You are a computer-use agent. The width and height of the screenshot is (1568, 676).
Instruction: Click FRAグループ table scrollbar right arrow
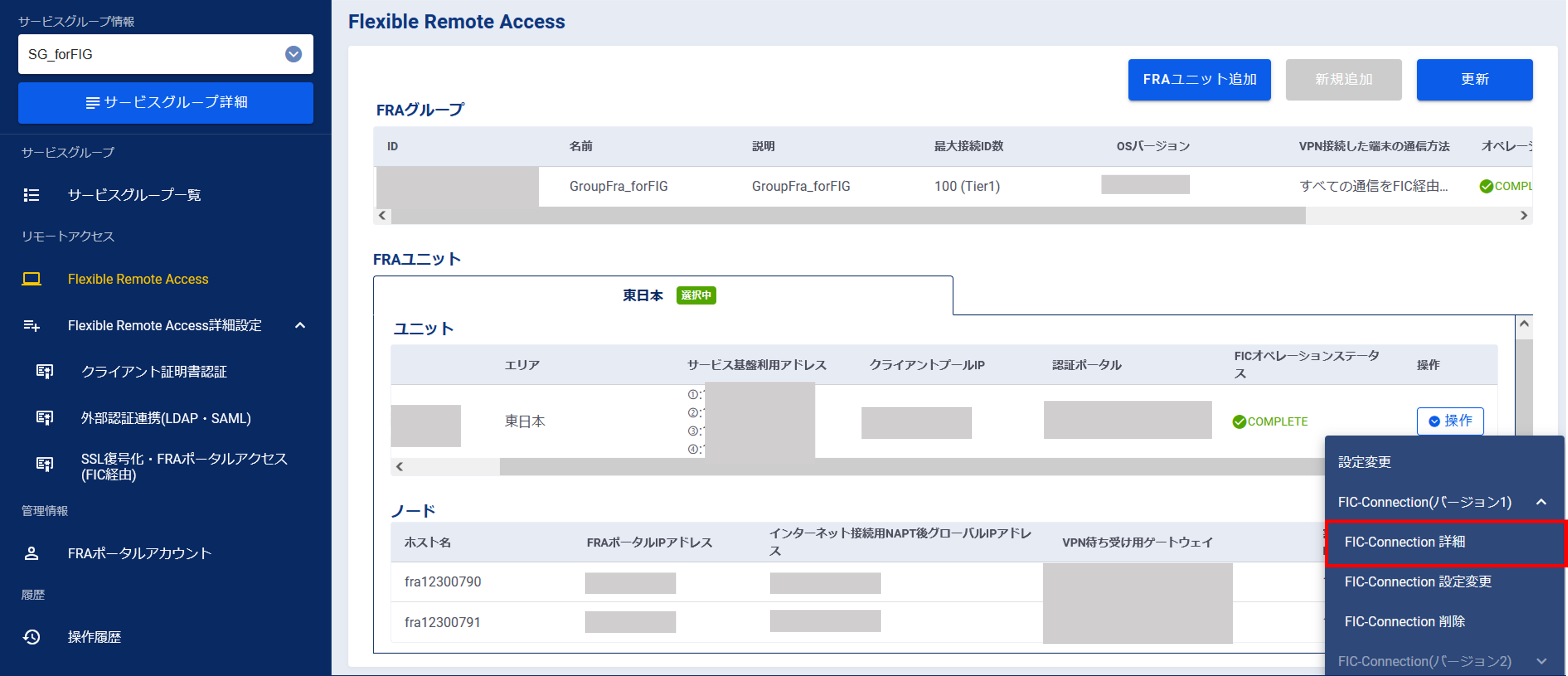pyautogui.click(x=1524, y=215)
